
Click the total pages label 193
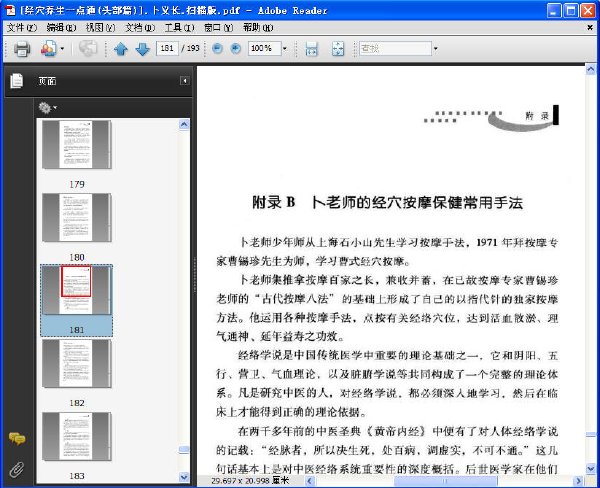[193, 48]
